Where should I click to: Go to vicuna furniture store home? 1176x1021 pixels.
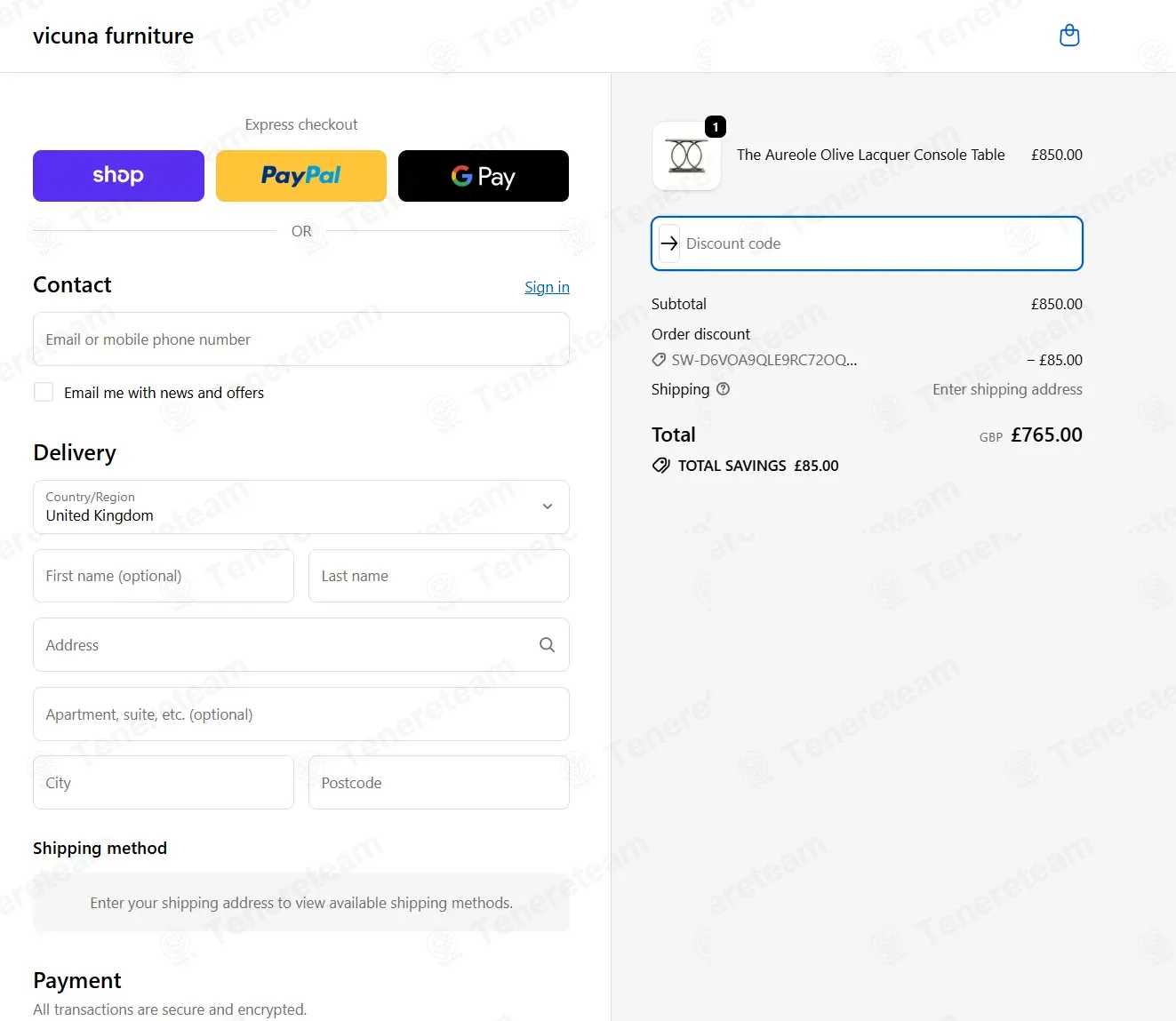point(113,36)
